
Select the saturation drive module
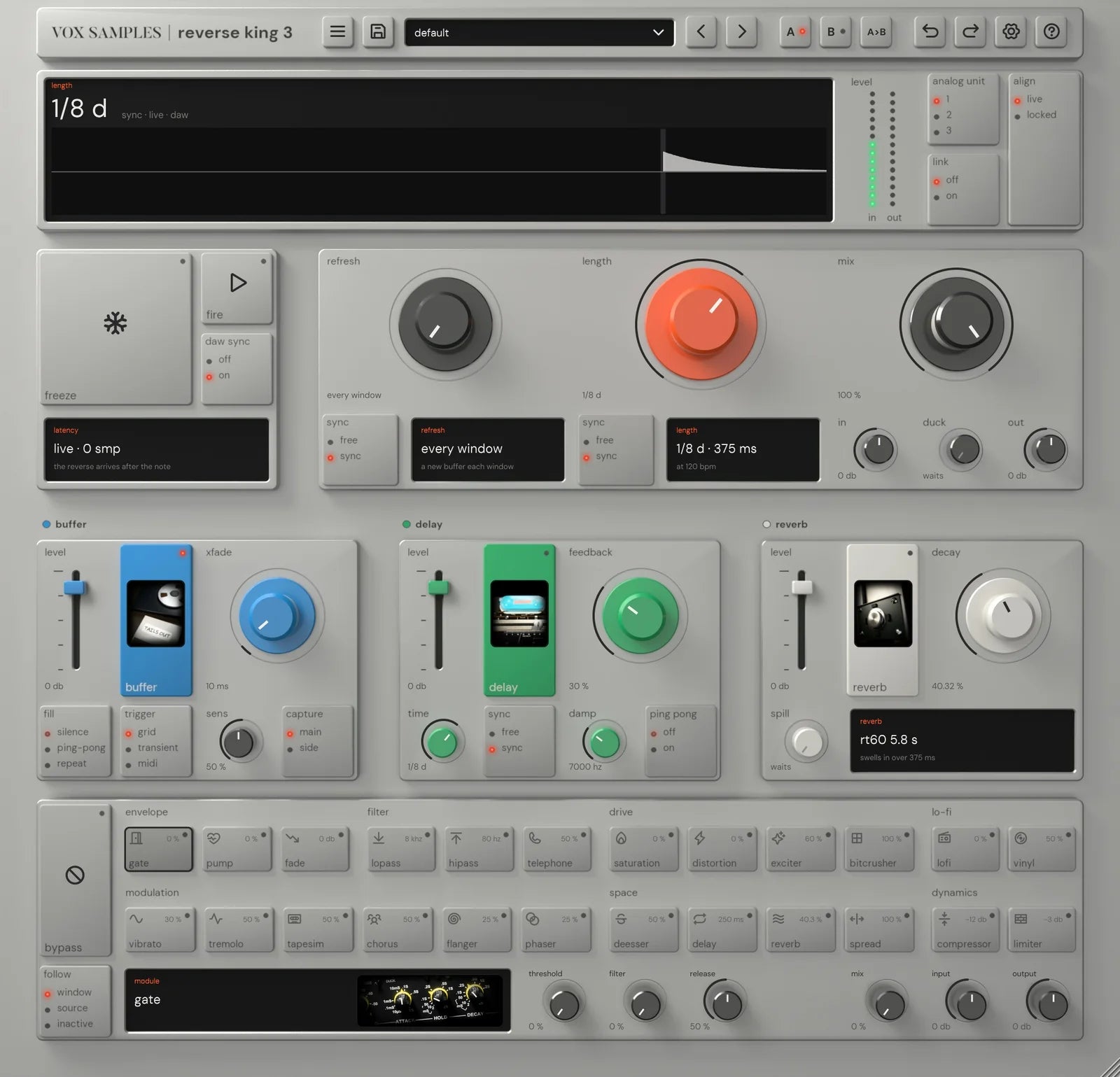pyautogui.click(x=643, y=850)
